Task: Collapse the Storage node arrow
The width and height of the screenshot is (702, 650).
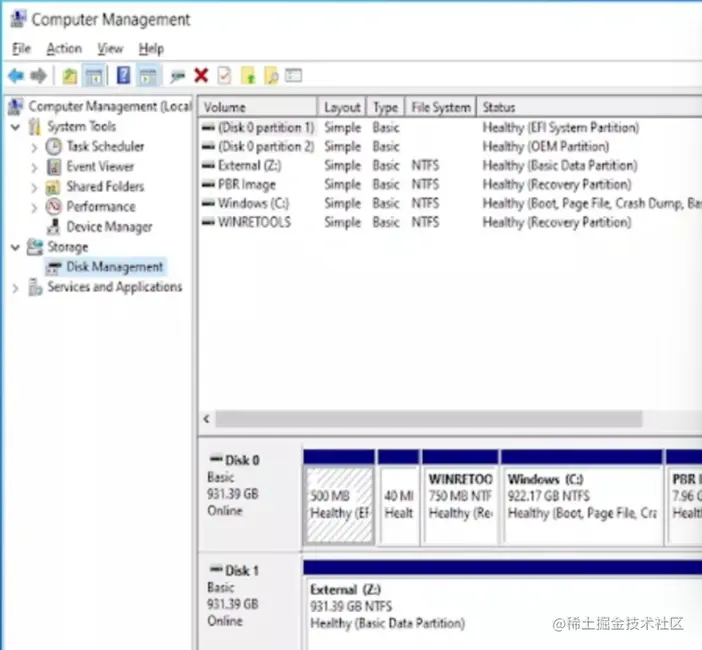Action: tap(16, 247)
